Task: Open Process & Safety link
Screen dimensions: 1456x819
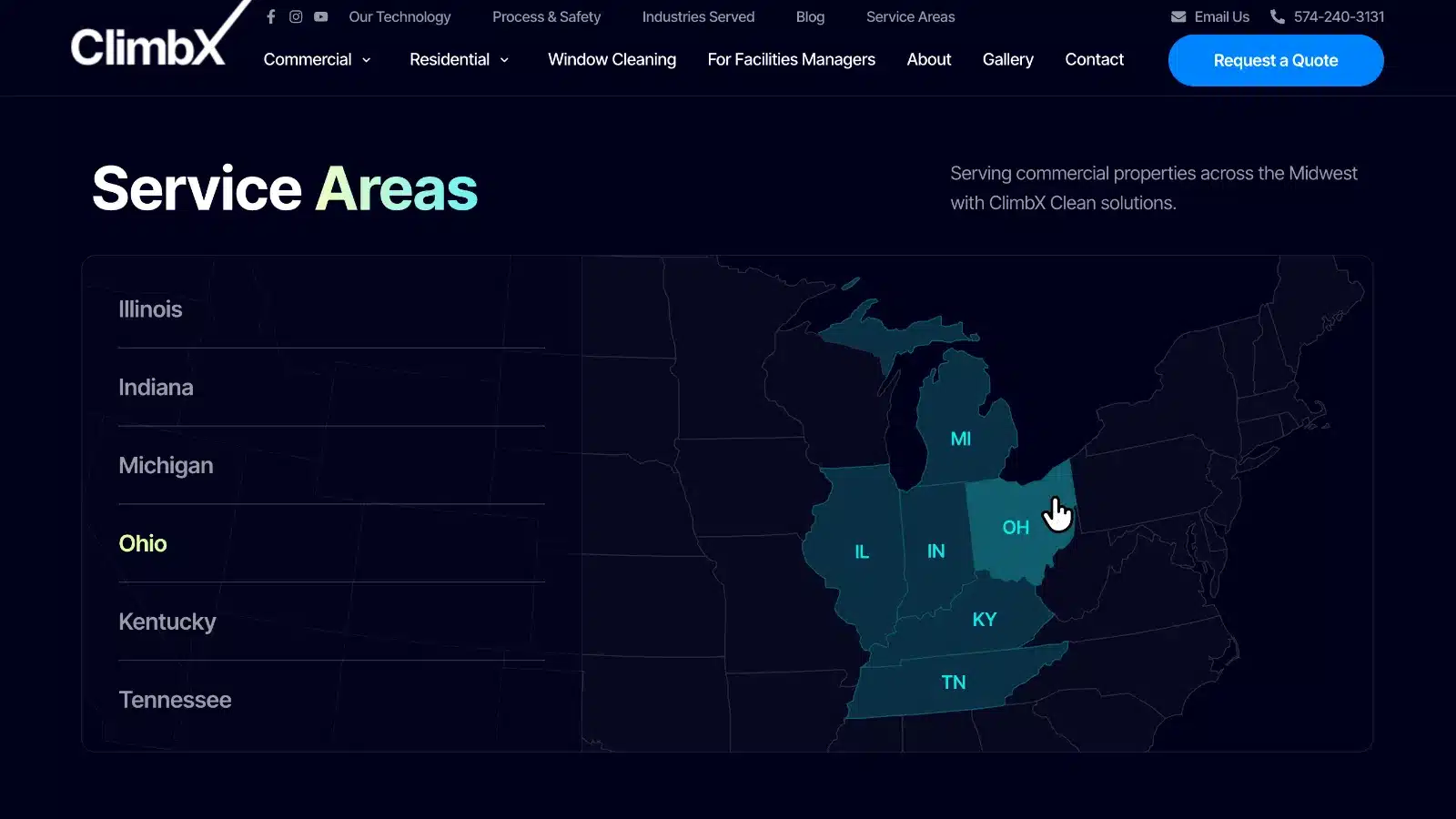Action: 547,16
